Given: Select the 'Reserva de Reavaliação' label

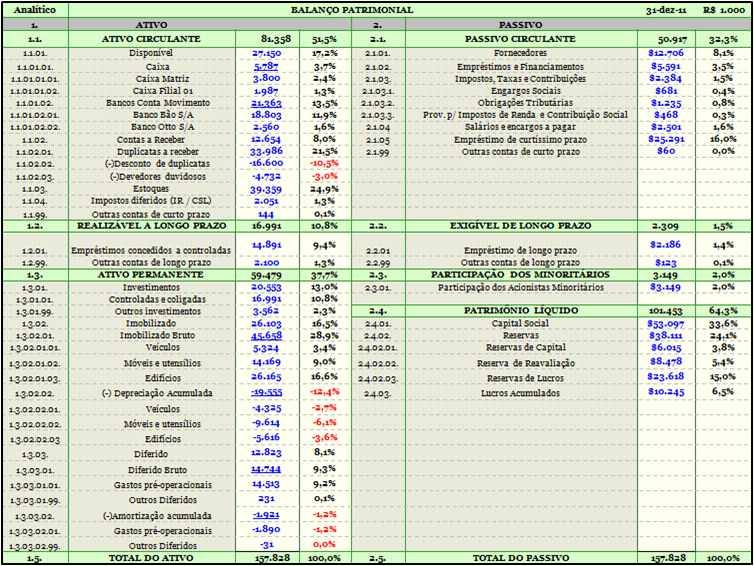Looking at the screenshot, I should pyautogui.click(x=526, y=363).
